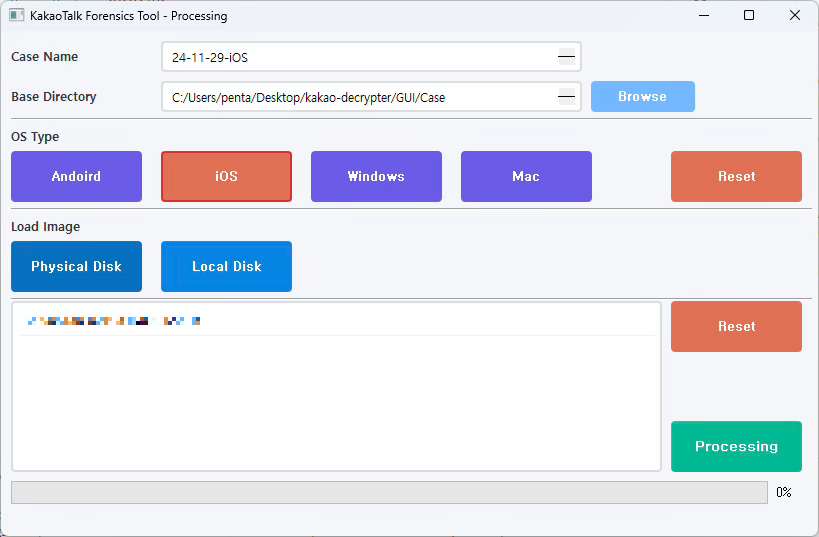Clear the Base Directory field dash button
This screenshot has height=537, width=819.
click(567, 97)
